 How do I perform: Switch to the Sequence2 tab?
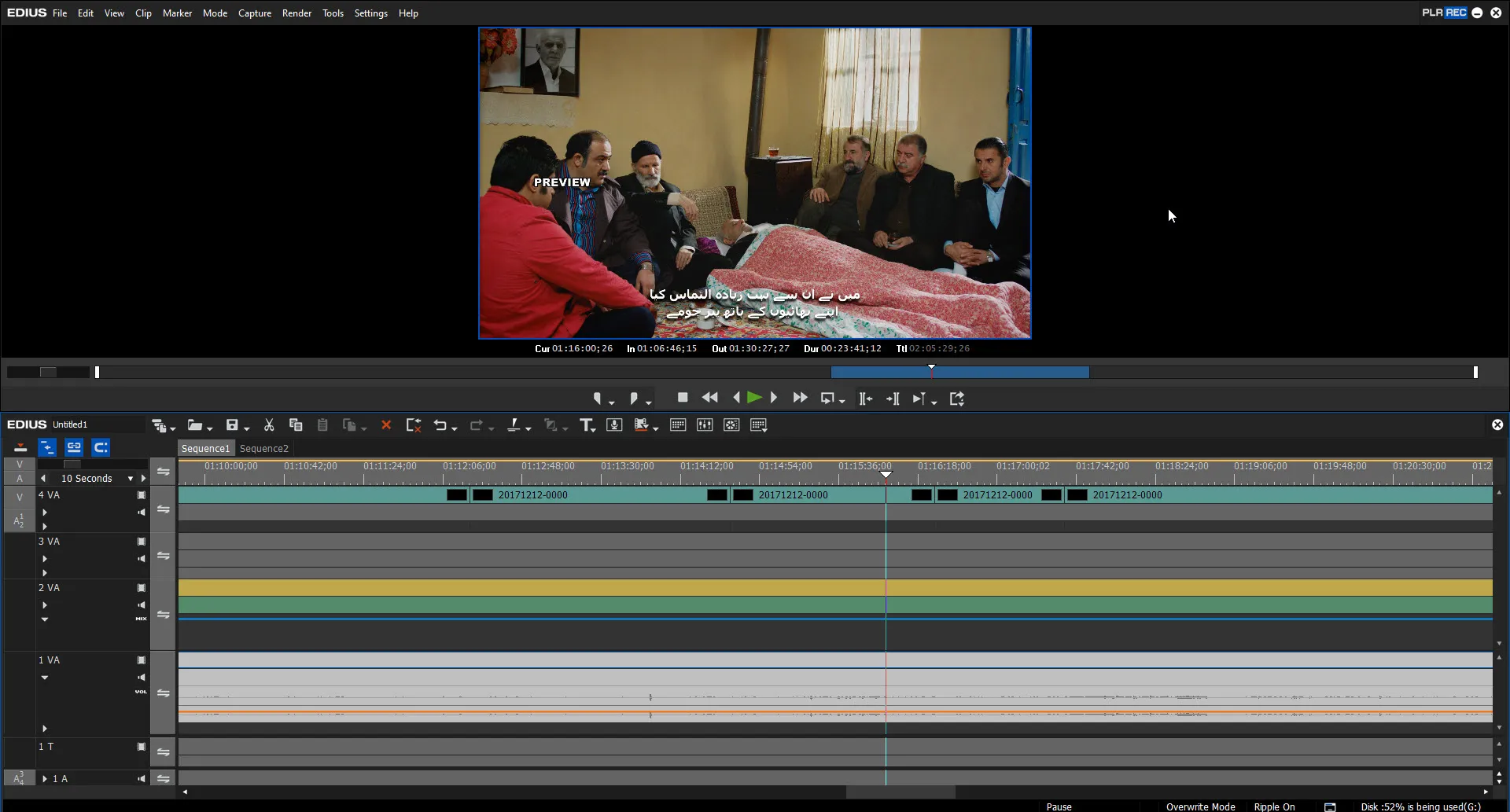[x=264, y=449]
